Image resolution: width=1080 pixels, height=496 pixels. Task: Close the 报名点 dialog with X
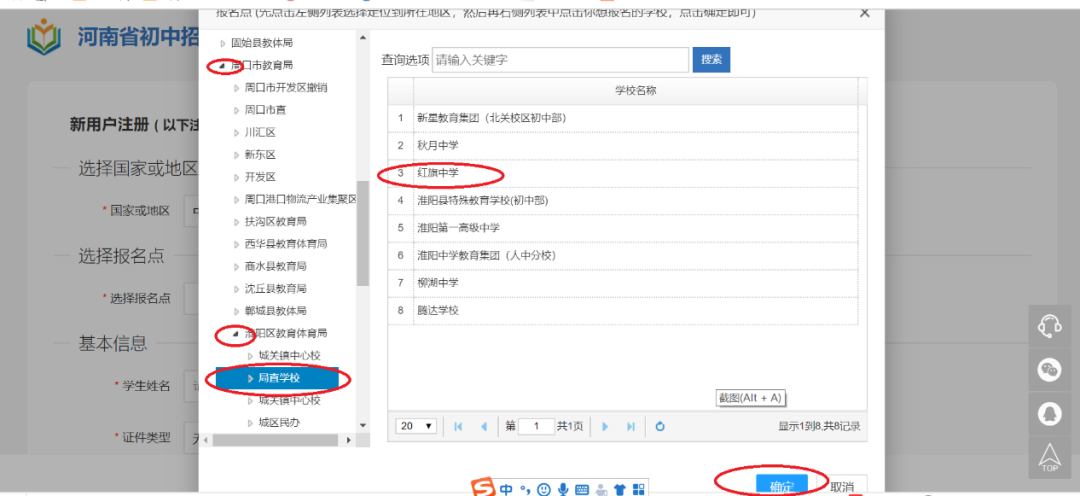[x=864, y=13]
